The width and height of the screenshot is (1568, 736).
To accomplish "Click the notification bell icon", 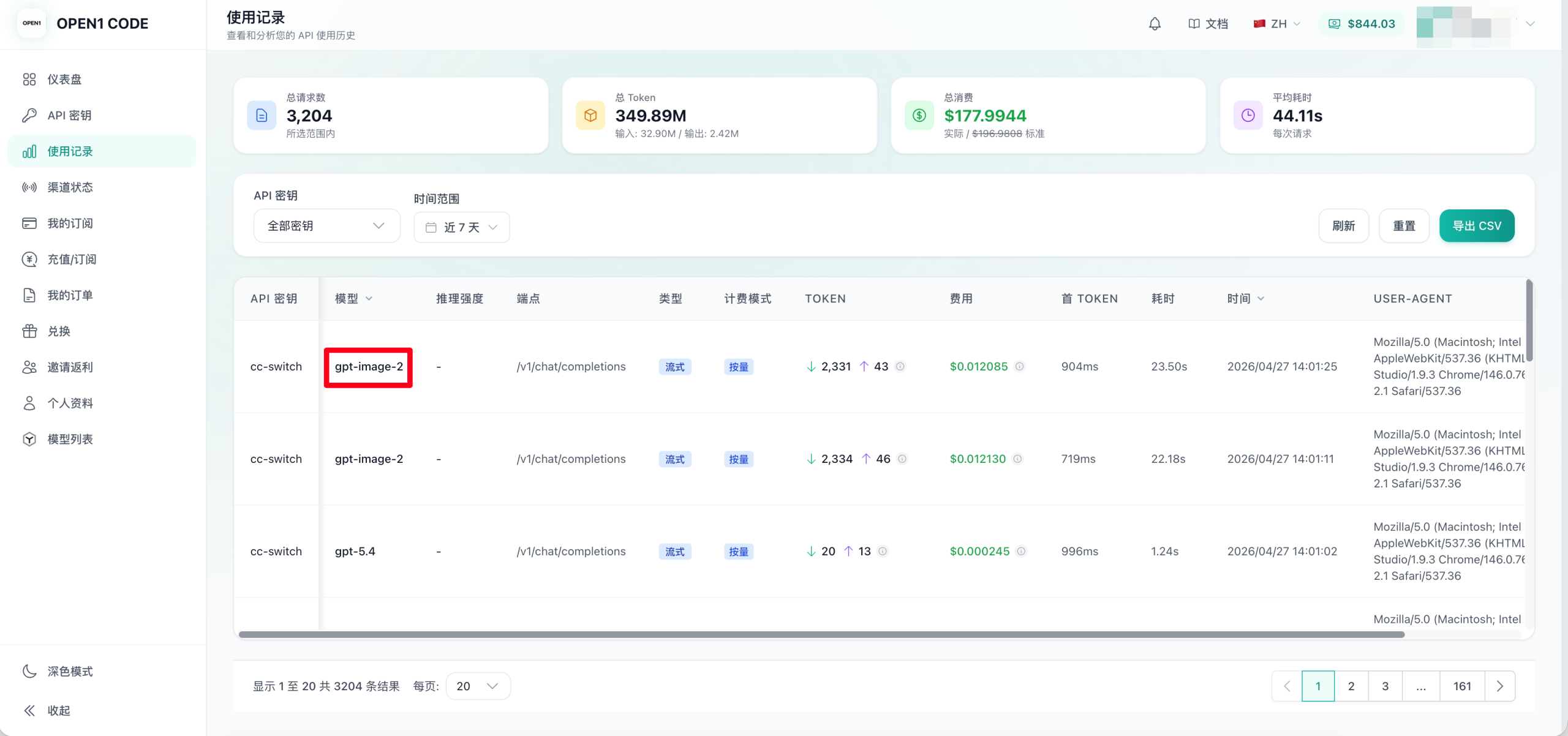I will pos(1155,24).
